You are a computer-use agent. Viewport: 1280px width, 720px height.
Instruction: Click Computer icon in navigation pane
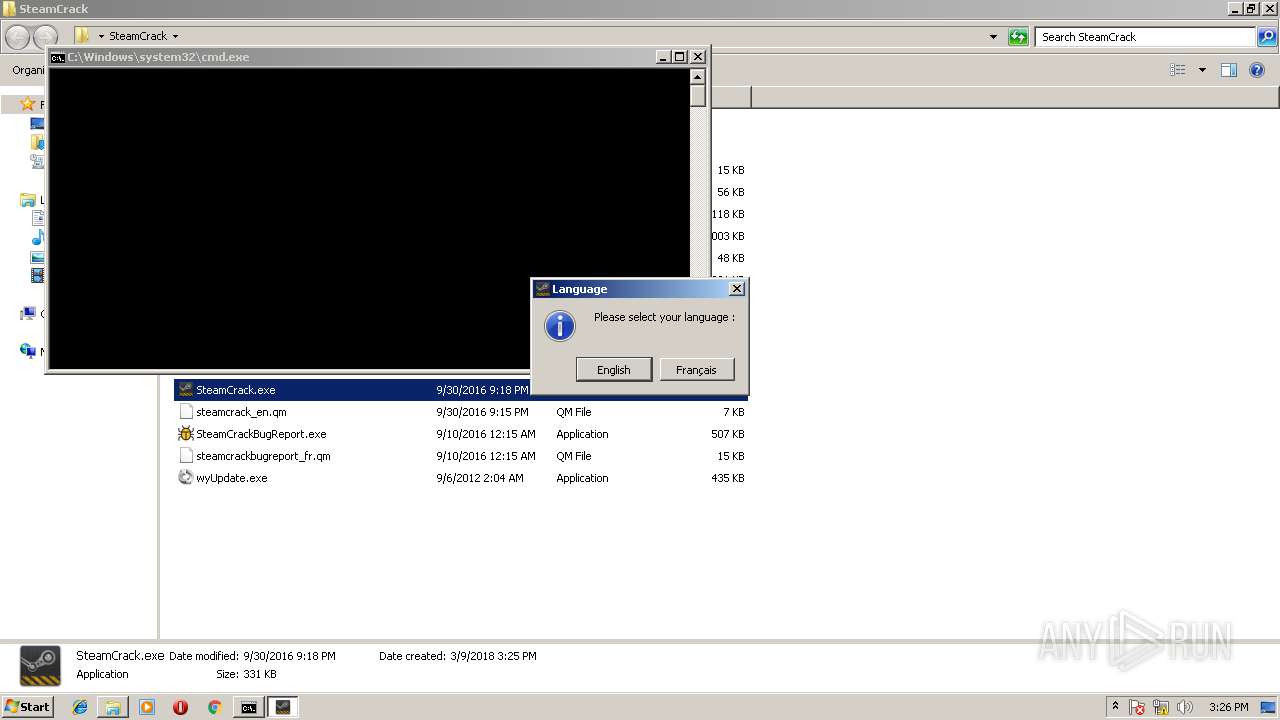[28, 313]
